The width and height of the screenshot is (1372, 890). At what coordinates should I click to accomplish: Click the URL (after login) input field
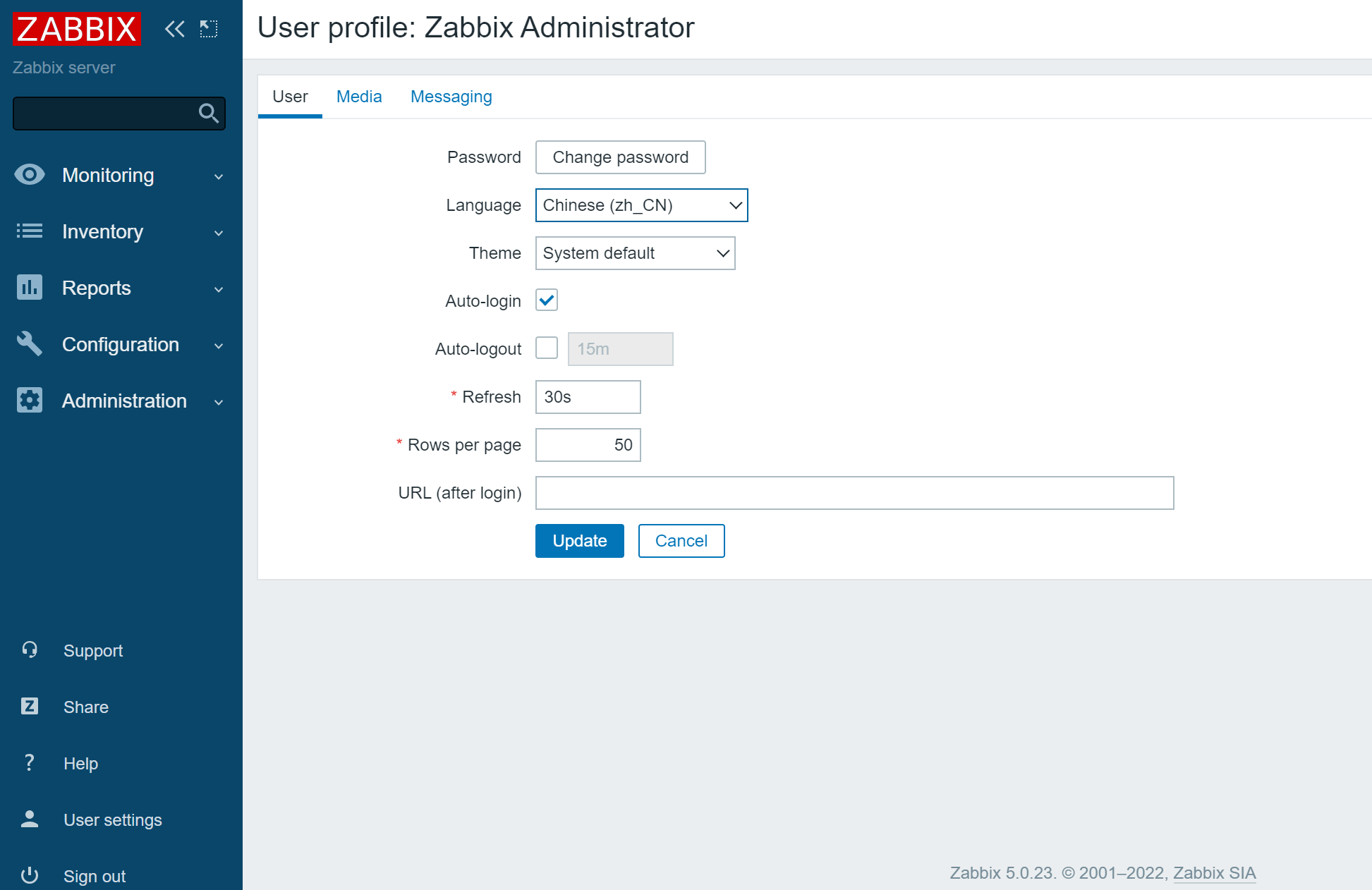pos(854,493)
